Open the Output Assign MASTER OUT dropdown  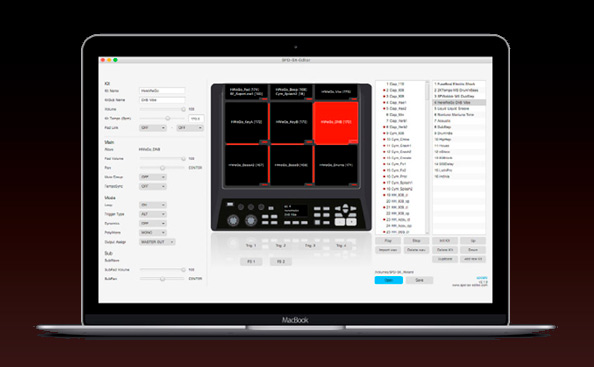coord(157,242)
